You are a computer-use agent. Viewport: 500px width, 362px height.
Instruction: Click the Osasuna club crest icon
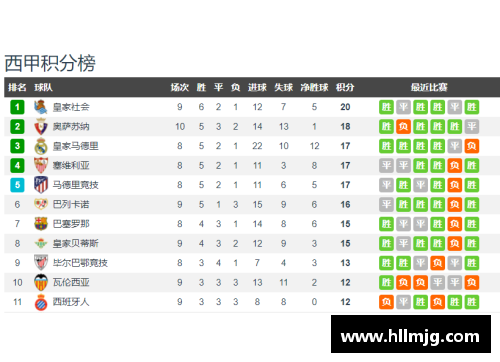pos(41,126)
